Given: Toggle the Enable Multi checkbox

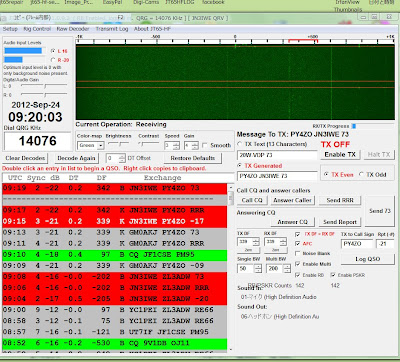Looking at the screenshot, I should (x=298, y=264).
